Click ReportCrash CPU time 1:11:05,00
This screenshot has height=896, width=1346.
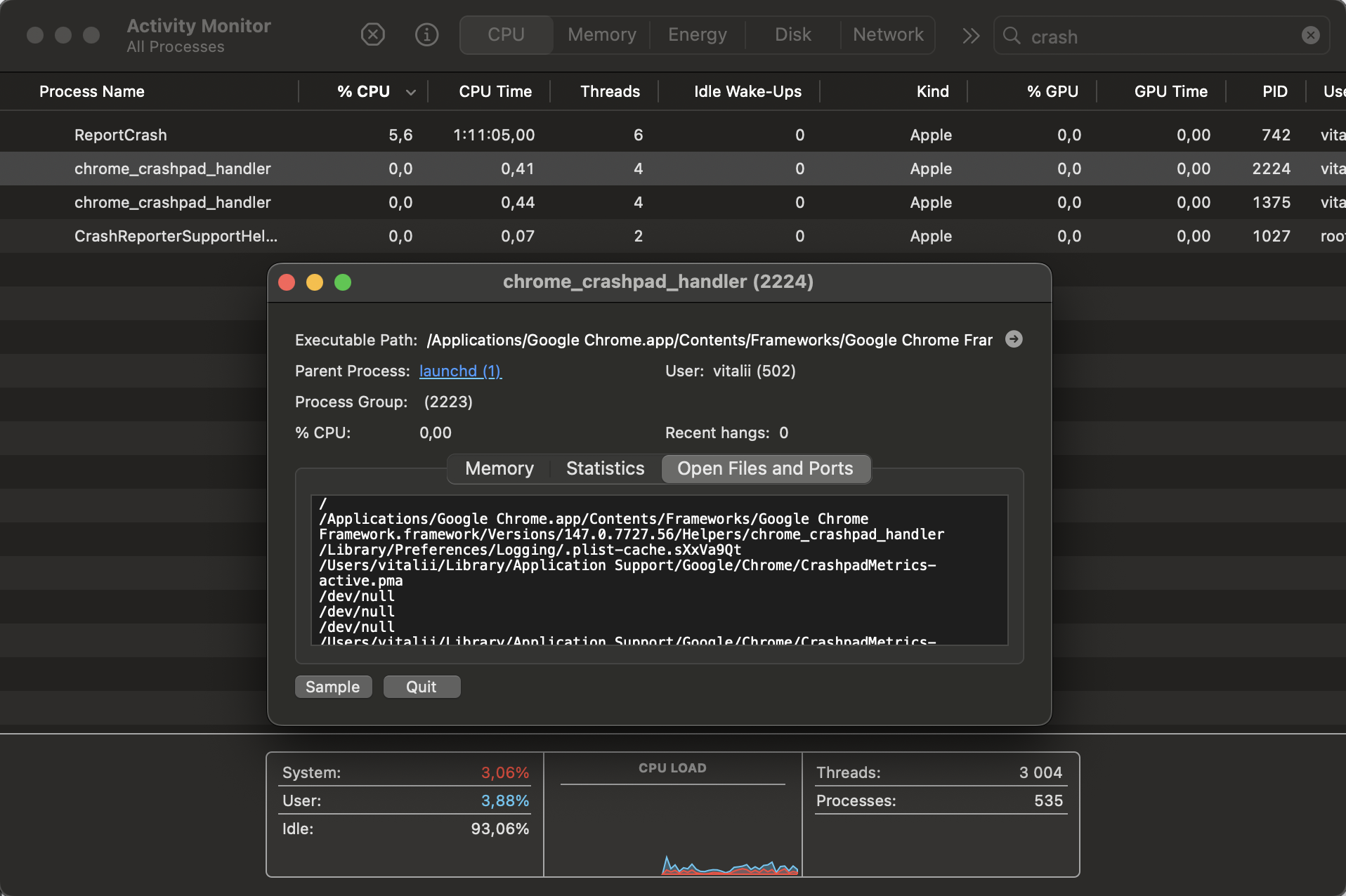494,135
